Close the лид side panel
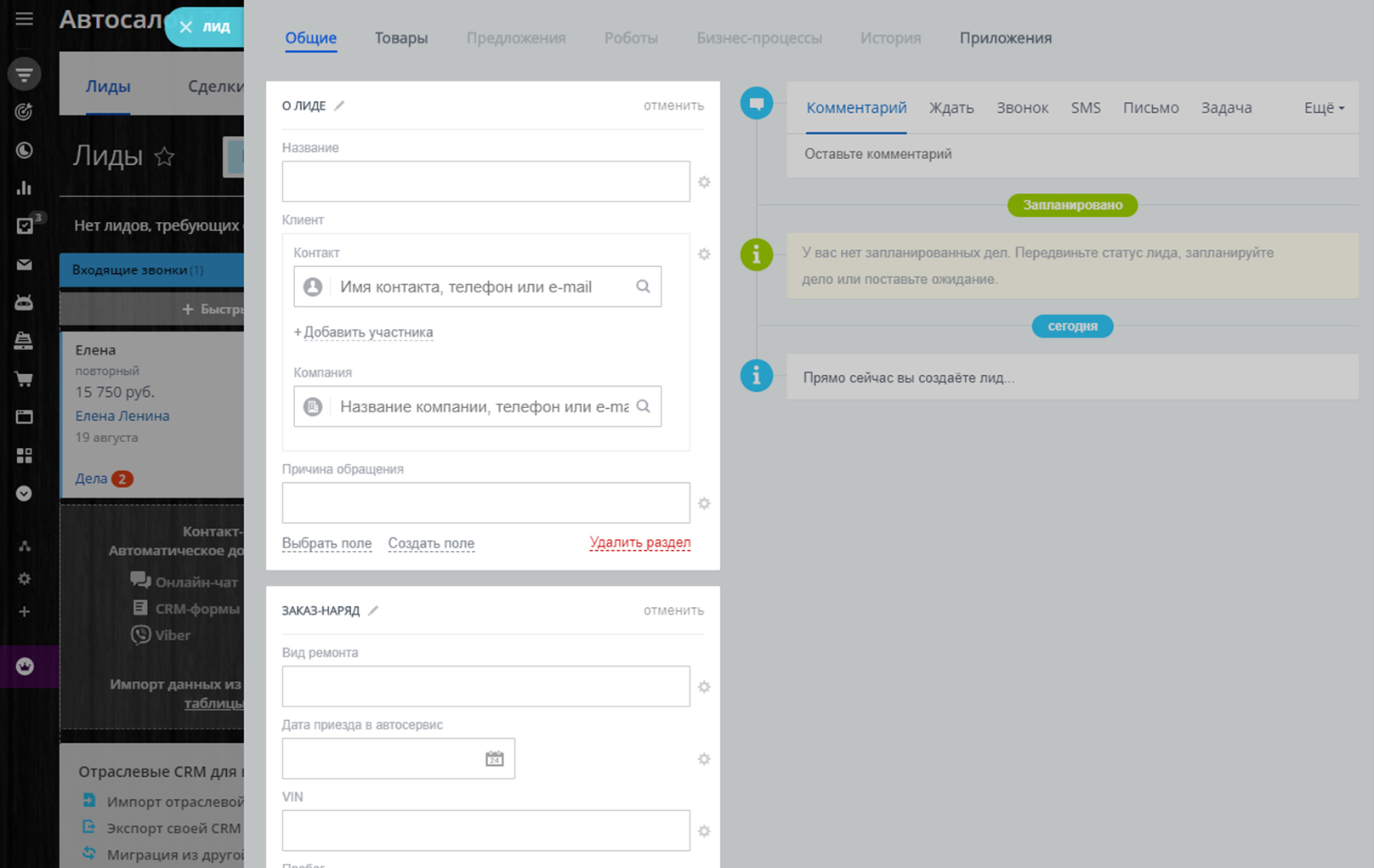The height and width of the screenshot is (868, 1374). [x=186, y=27]
